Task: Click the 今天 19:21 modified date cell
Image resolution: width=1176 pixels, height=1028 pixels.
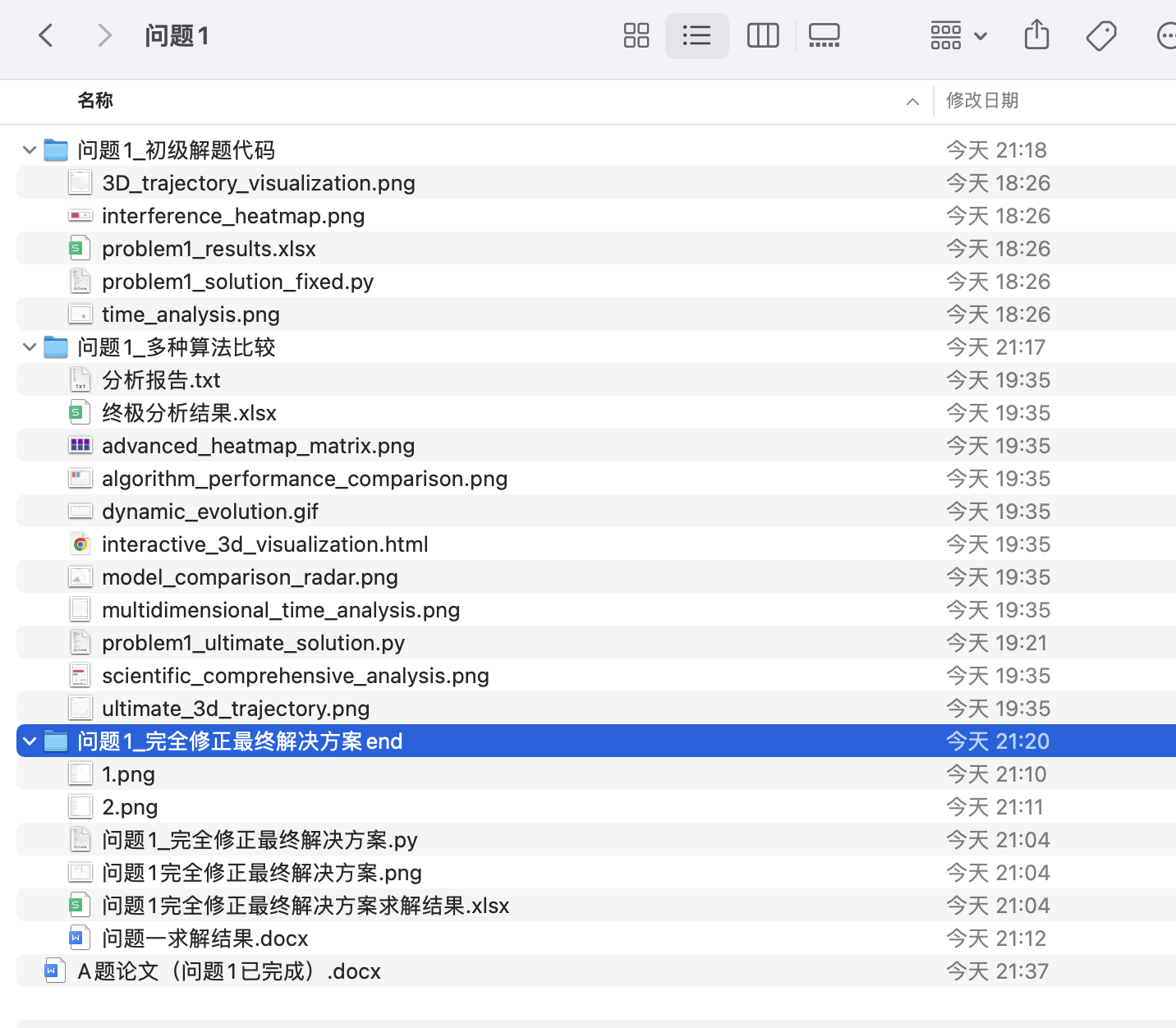Action: 997,643
